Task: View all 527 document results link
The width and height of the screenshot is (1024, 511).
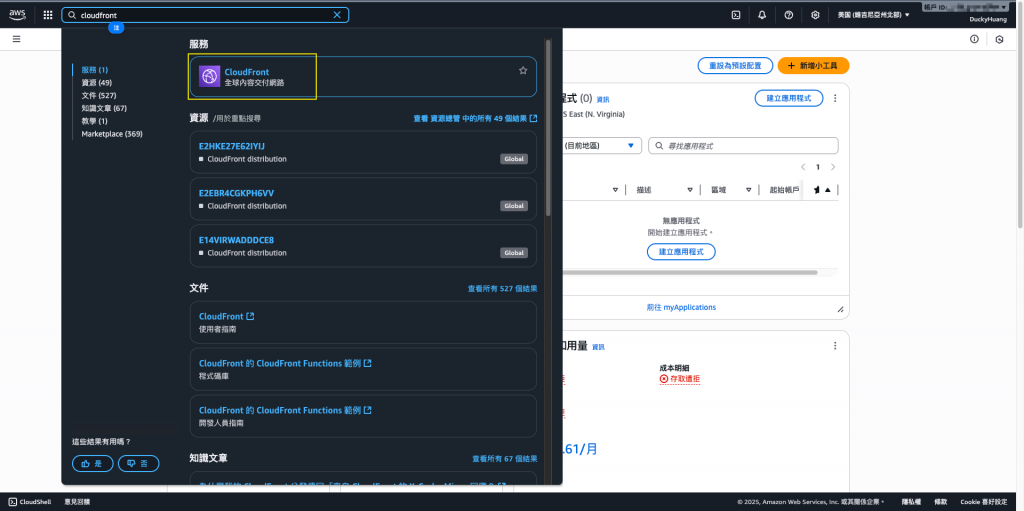Action: tap(502, 288)
